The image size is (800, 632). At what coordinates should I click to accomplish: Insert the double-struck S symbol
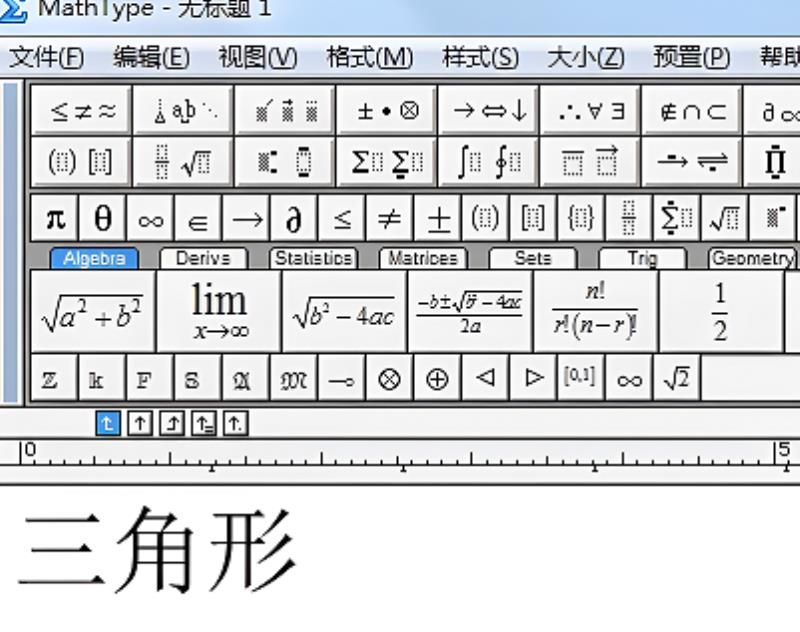click(198, 378)
